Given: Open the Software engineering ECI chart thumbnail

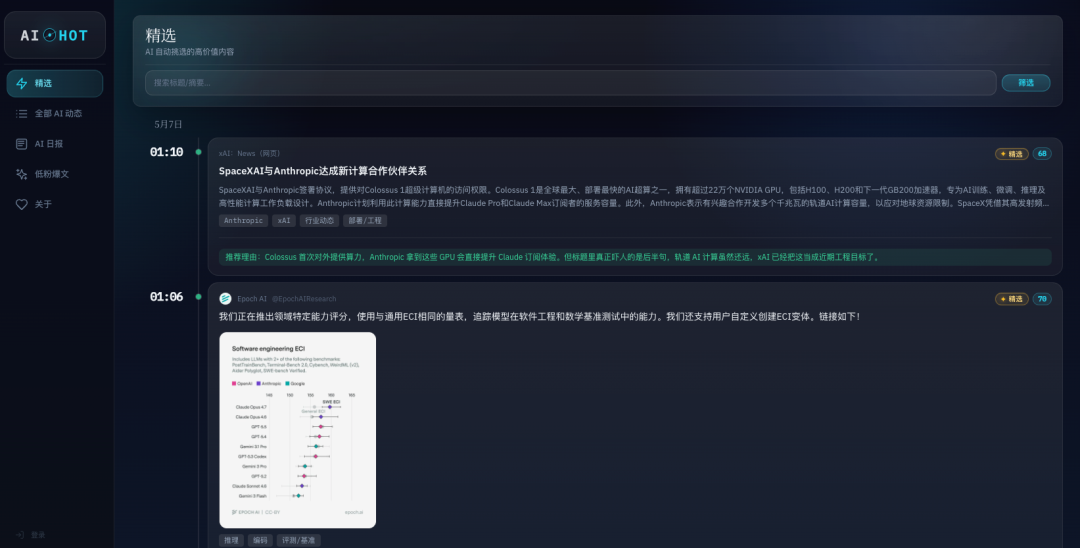Looking at the screenshot, I should 298,430.
